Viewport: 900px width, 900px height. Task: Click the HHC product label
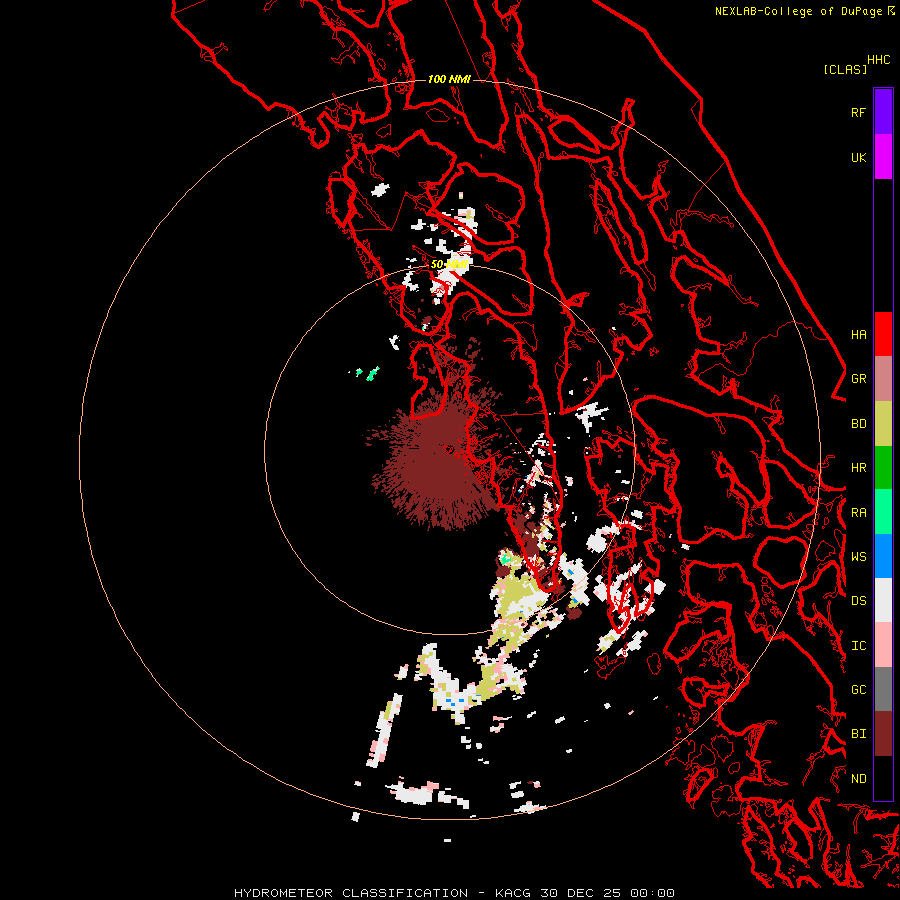(878, 60)
